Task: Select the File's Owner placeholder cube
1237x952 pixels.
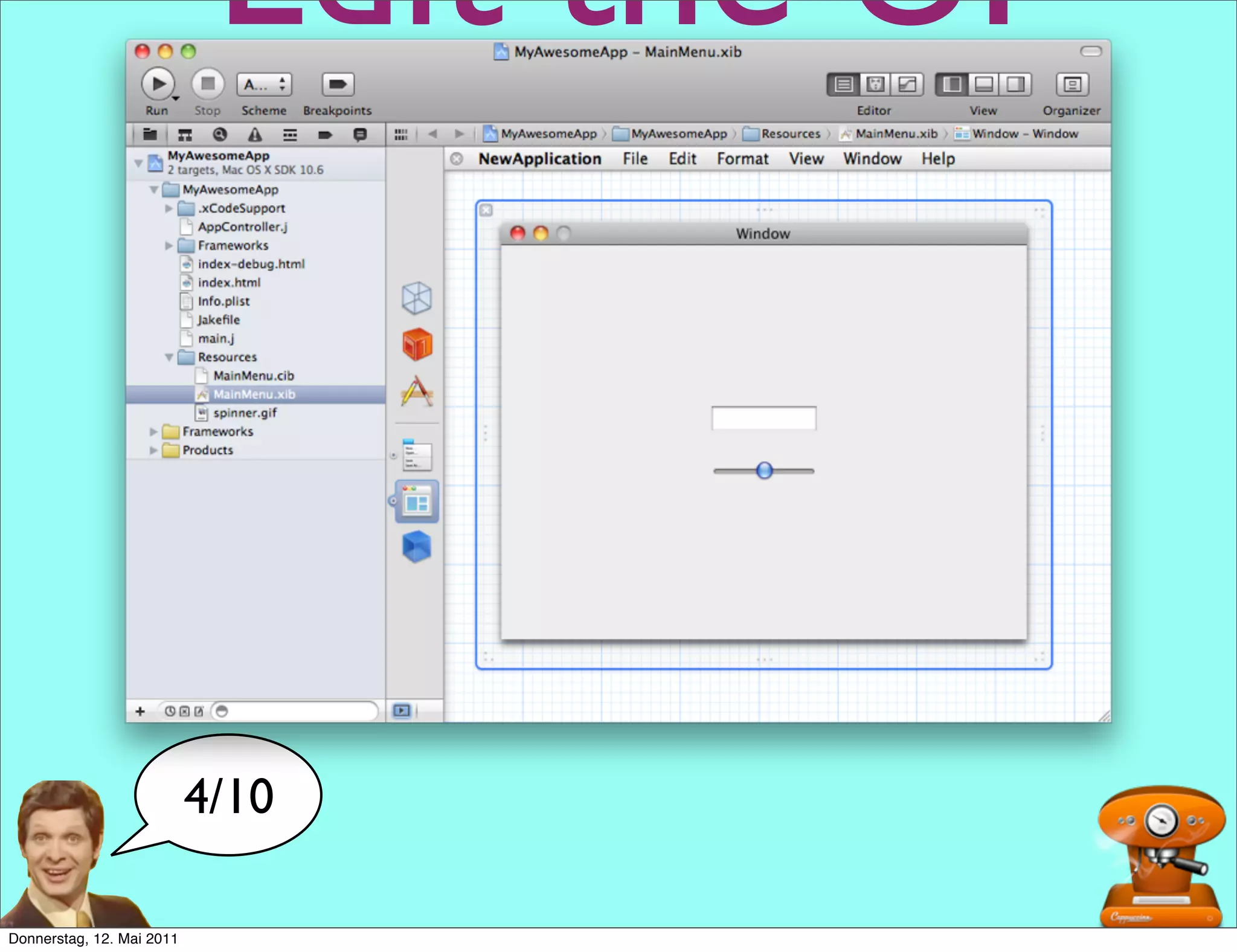Action: pyautogui.click(x=417, y=298)
